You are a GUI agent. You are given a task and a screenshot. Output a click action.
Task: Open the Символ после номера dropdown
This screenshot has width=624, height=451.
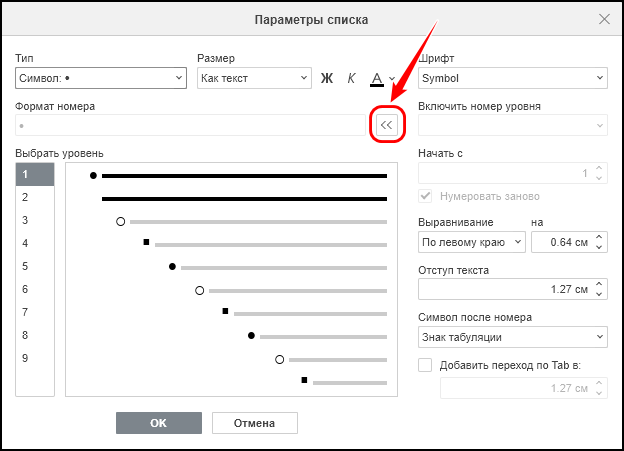[x=513, y=337]
